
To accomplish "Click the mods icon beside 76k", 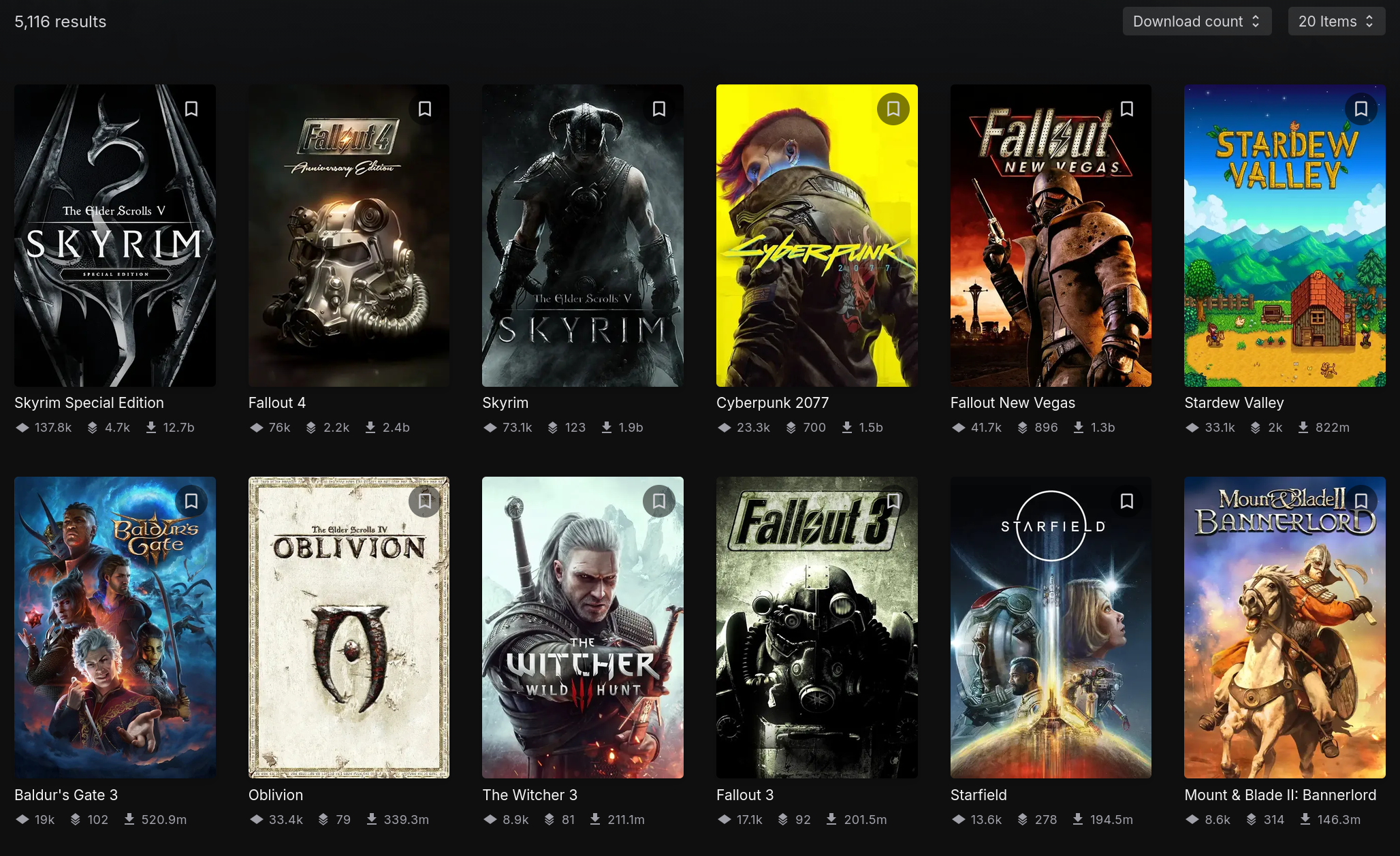I will click(257, 428).
